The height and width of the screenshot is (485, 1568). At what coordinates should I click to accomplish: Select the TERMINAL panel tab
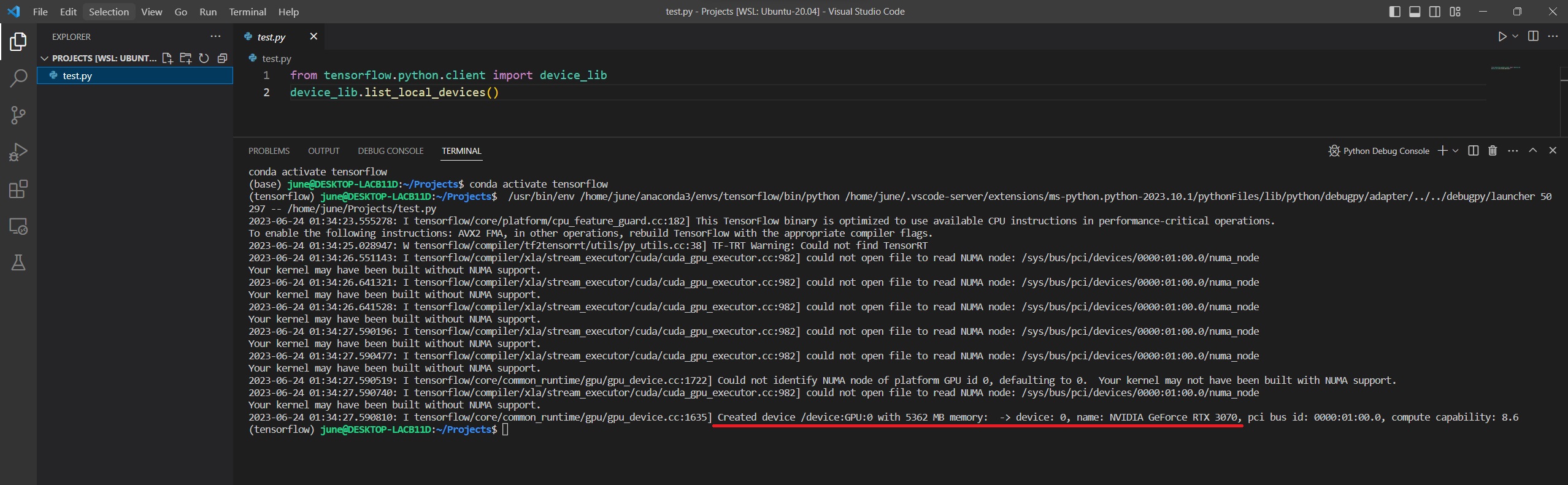461,151
